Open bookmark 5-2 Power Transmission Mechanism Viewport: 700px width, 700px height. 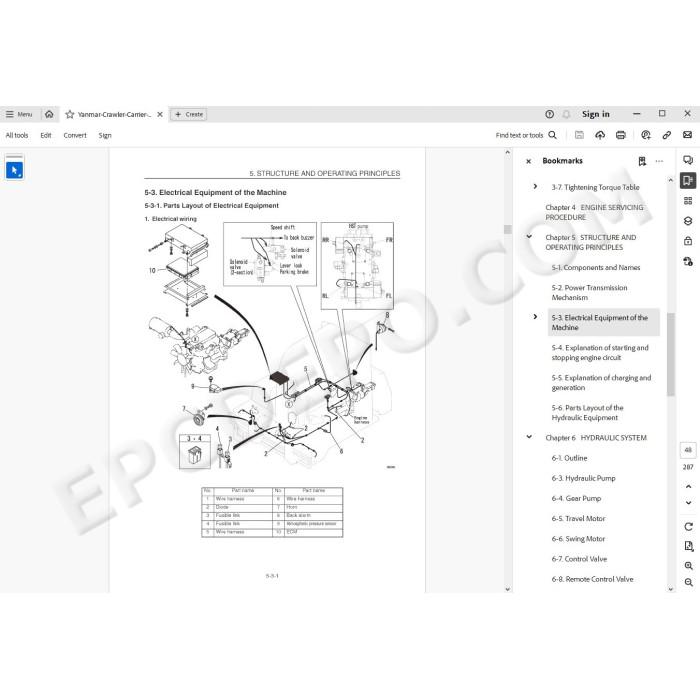[589, 292]
